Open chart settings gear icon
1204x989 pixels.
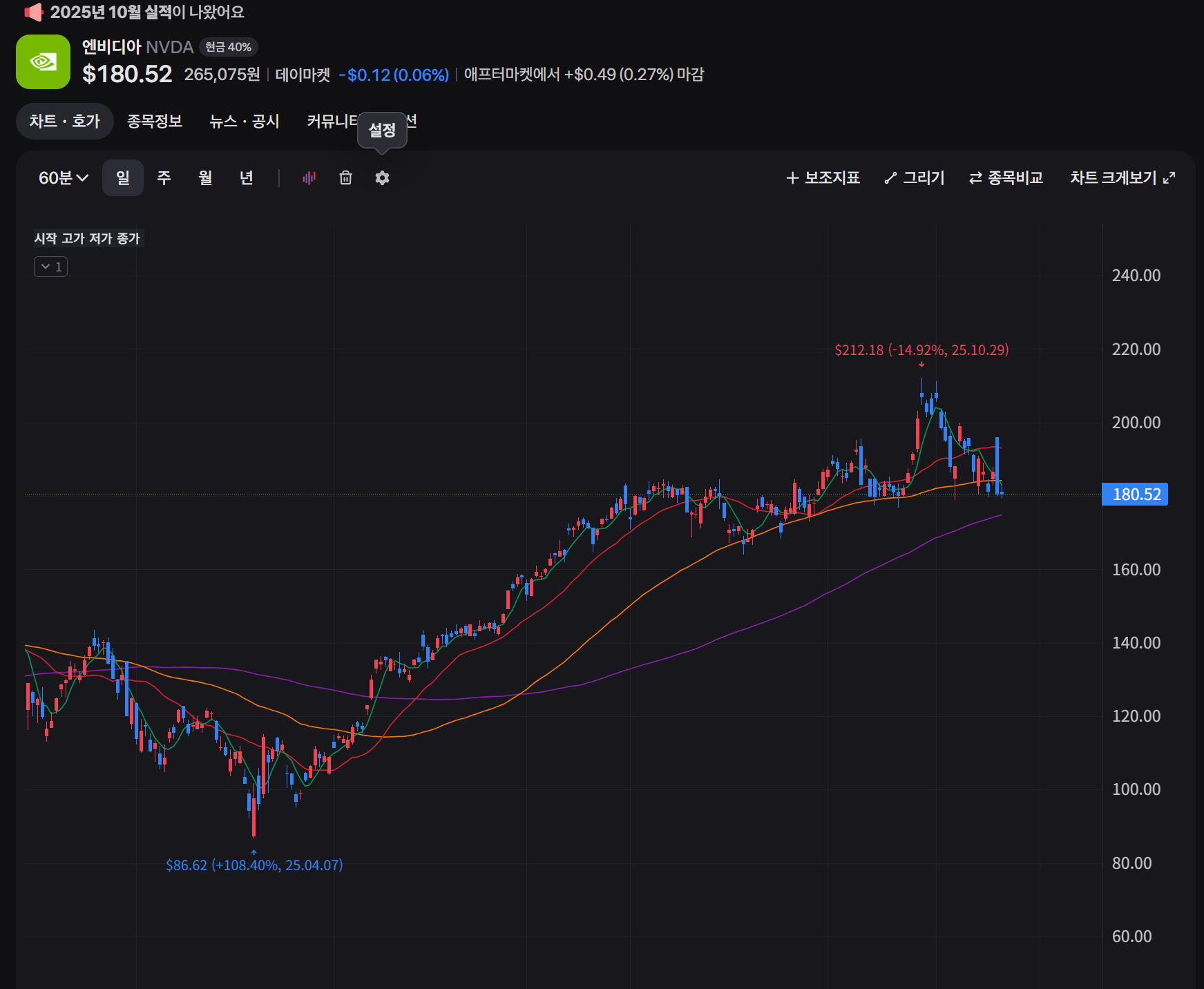(382, 178)
